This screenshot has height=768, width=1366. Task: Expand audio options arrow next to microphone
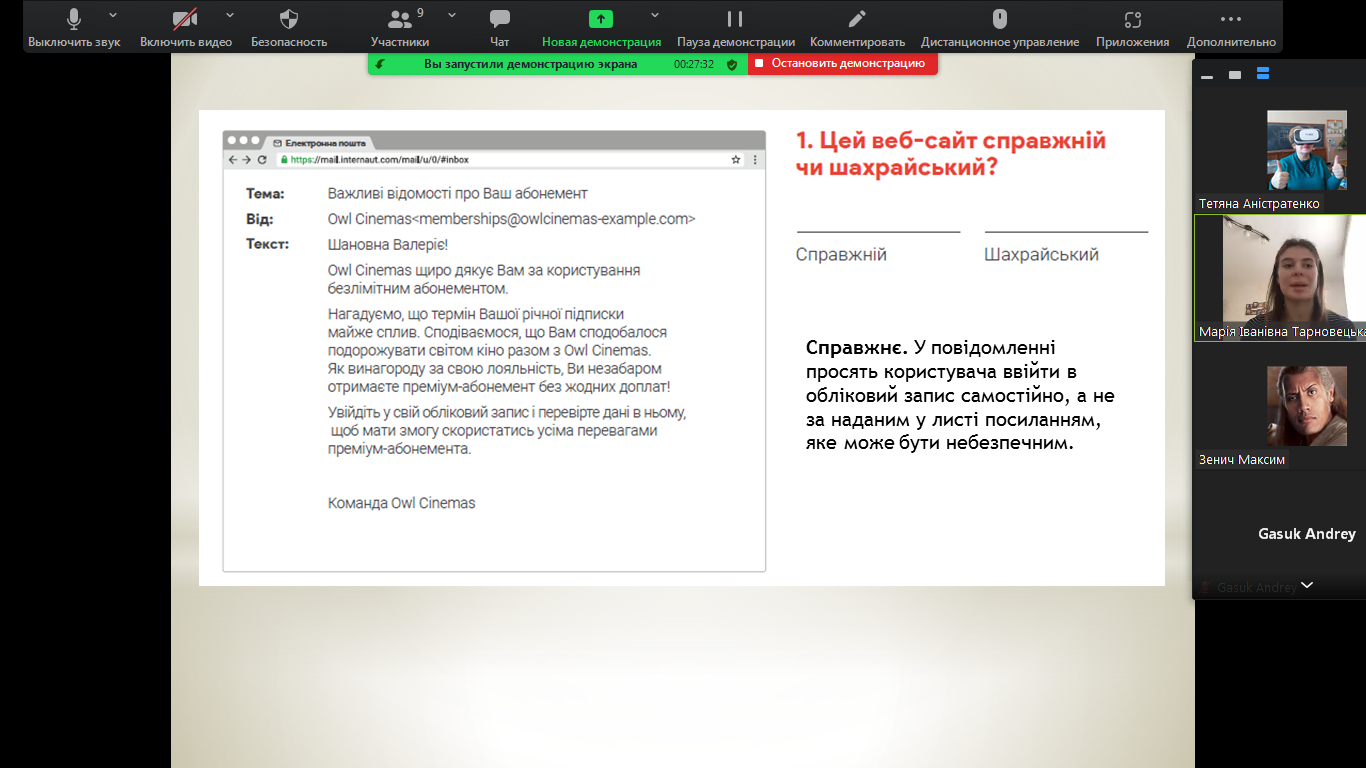113,15
